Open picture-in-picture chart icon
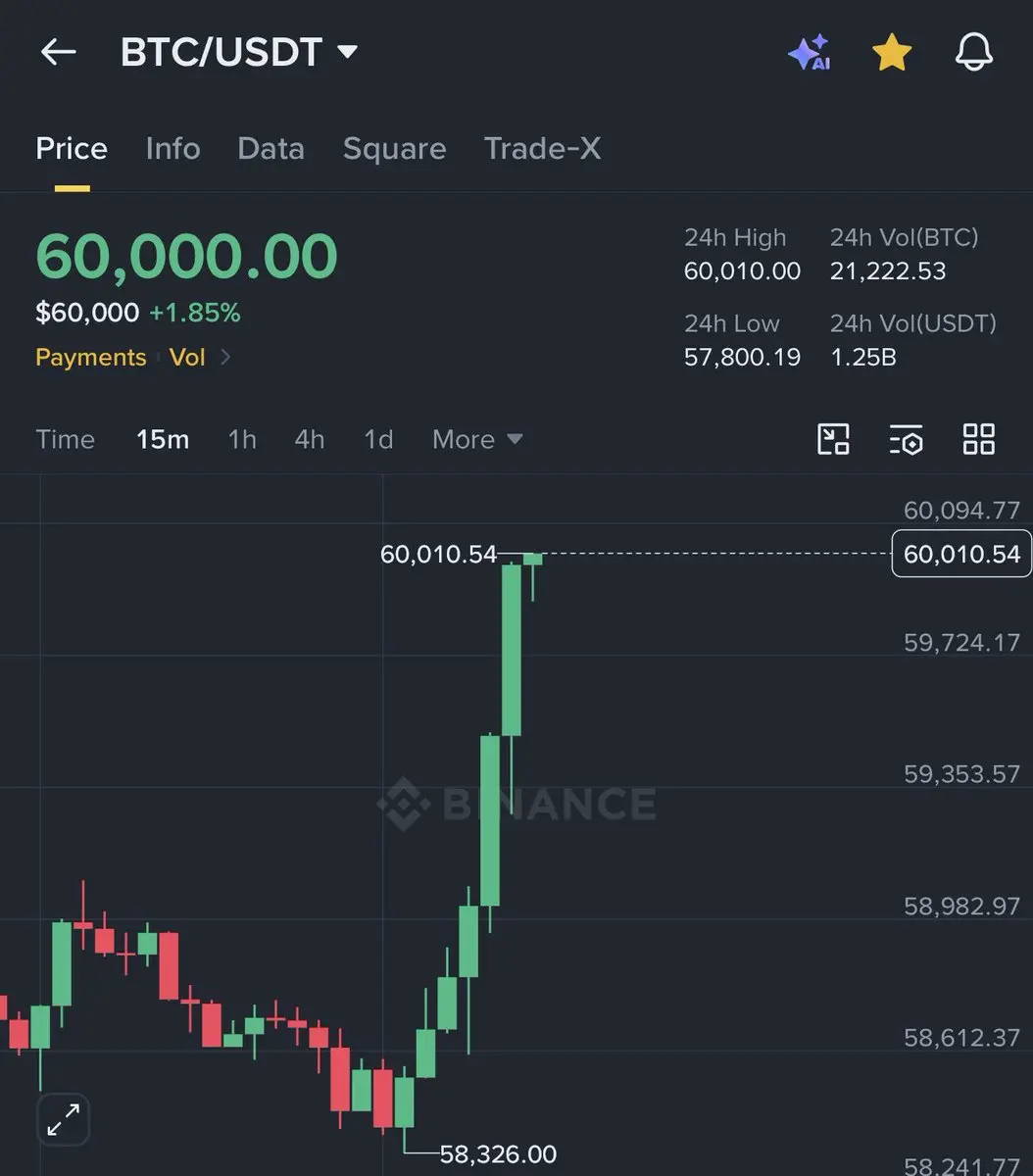The height and width of the screenshot is (1176, 1033). click(833, 439)
